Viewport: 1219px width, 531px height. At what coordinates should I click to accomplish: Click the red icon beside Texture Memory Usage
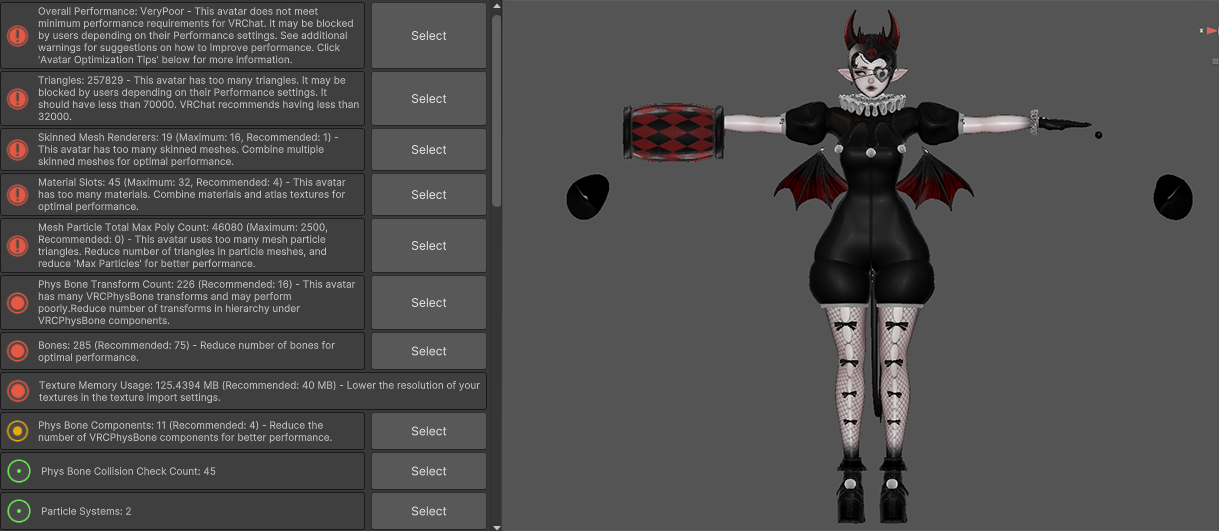17,391
